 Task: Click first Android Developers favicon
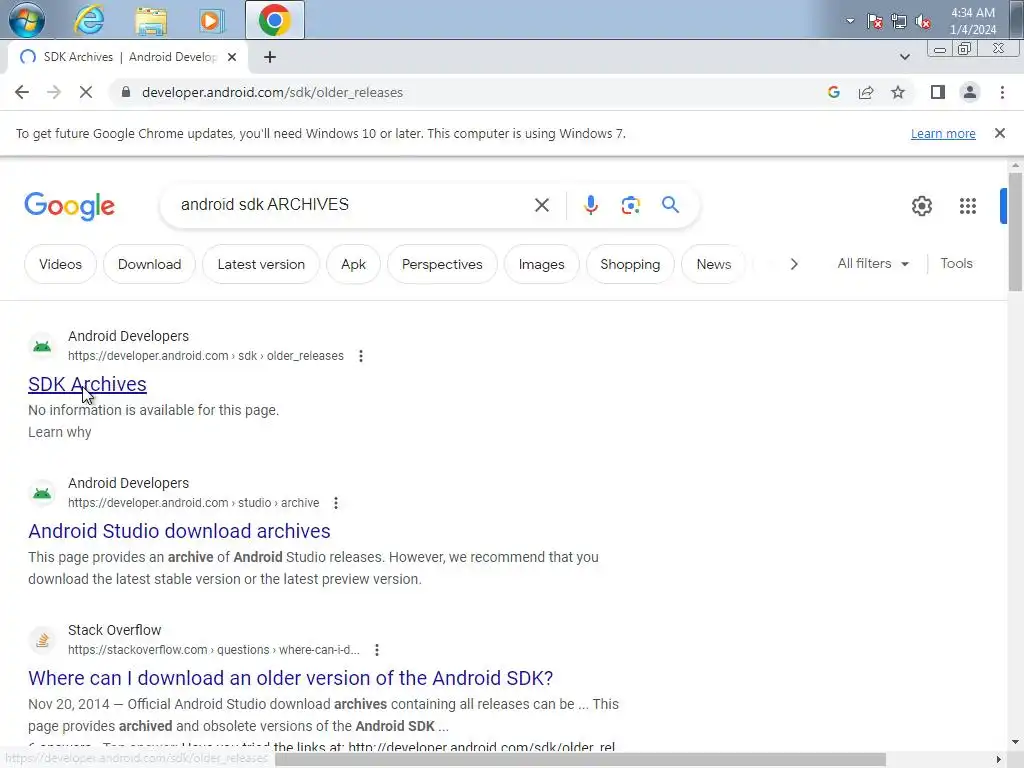click(x=42, y=346)
